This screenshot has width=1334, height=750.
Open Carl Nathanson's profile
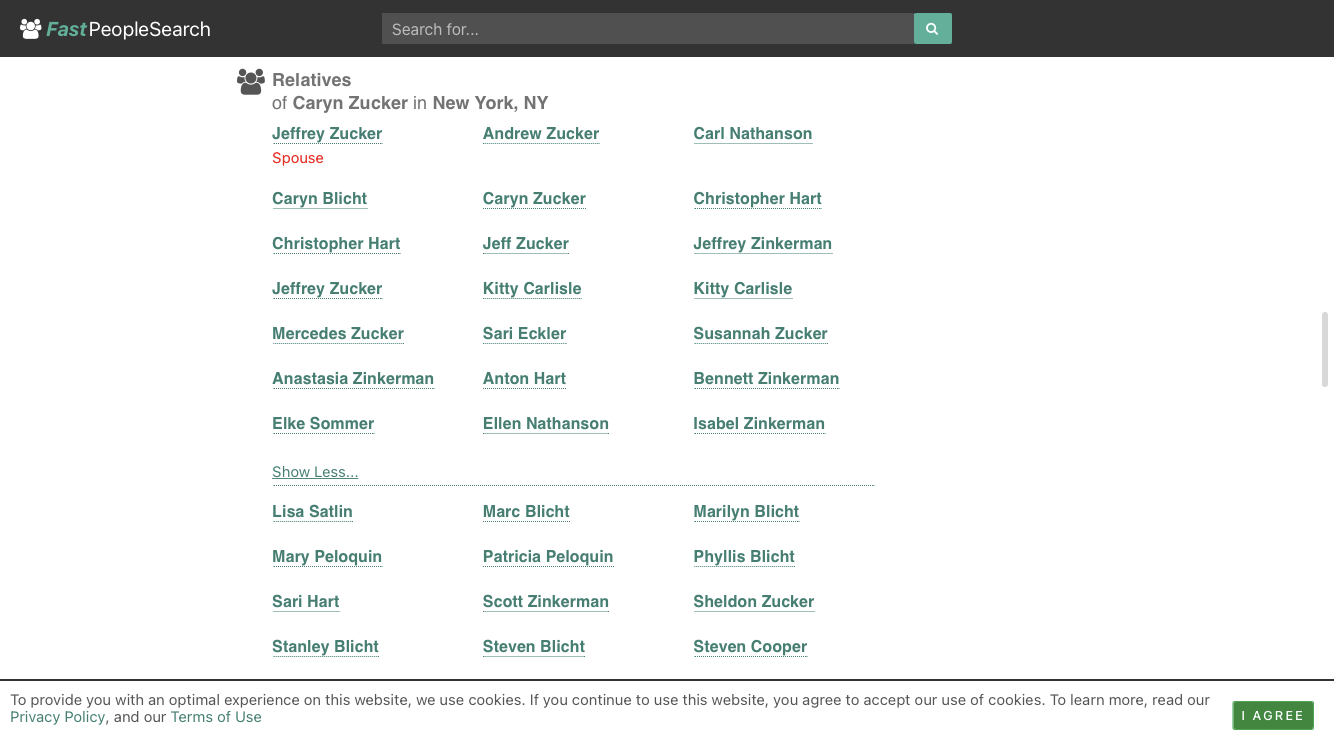click(753, 133)
